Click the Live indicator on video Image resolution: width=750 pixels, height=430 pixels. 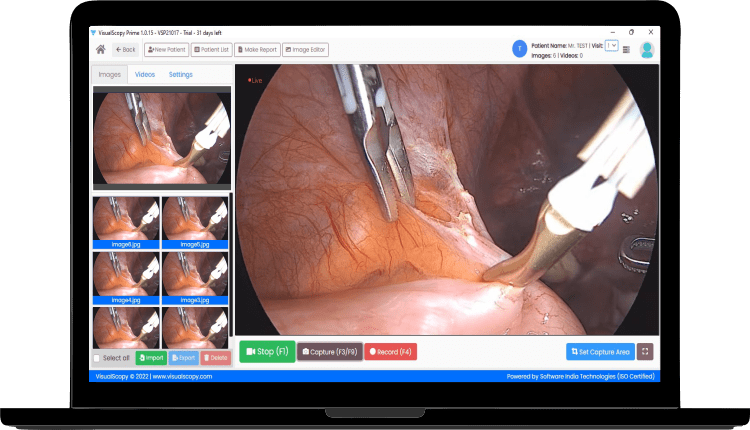255,80
